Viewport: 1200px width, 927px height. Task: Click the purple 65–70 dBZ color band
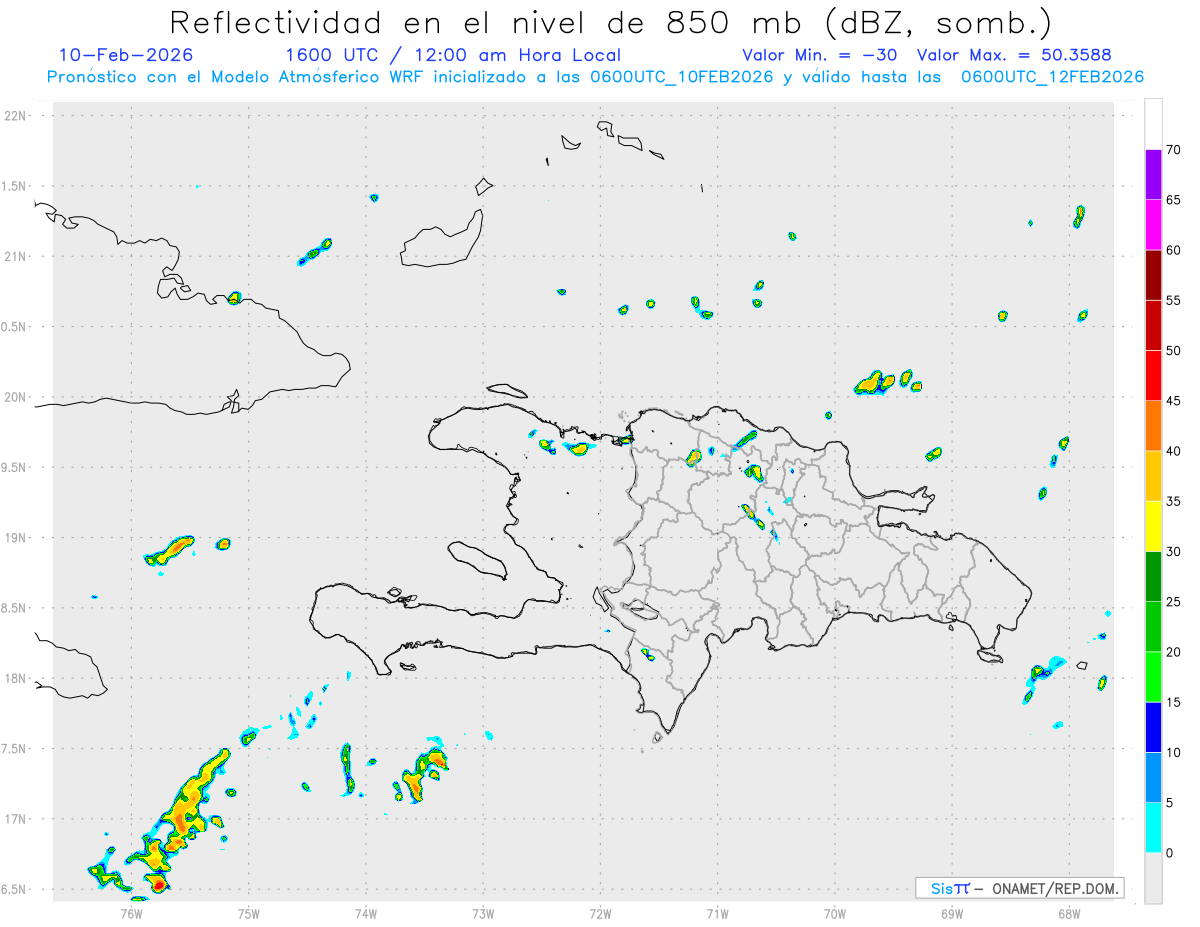click(x=1153, y=175)
